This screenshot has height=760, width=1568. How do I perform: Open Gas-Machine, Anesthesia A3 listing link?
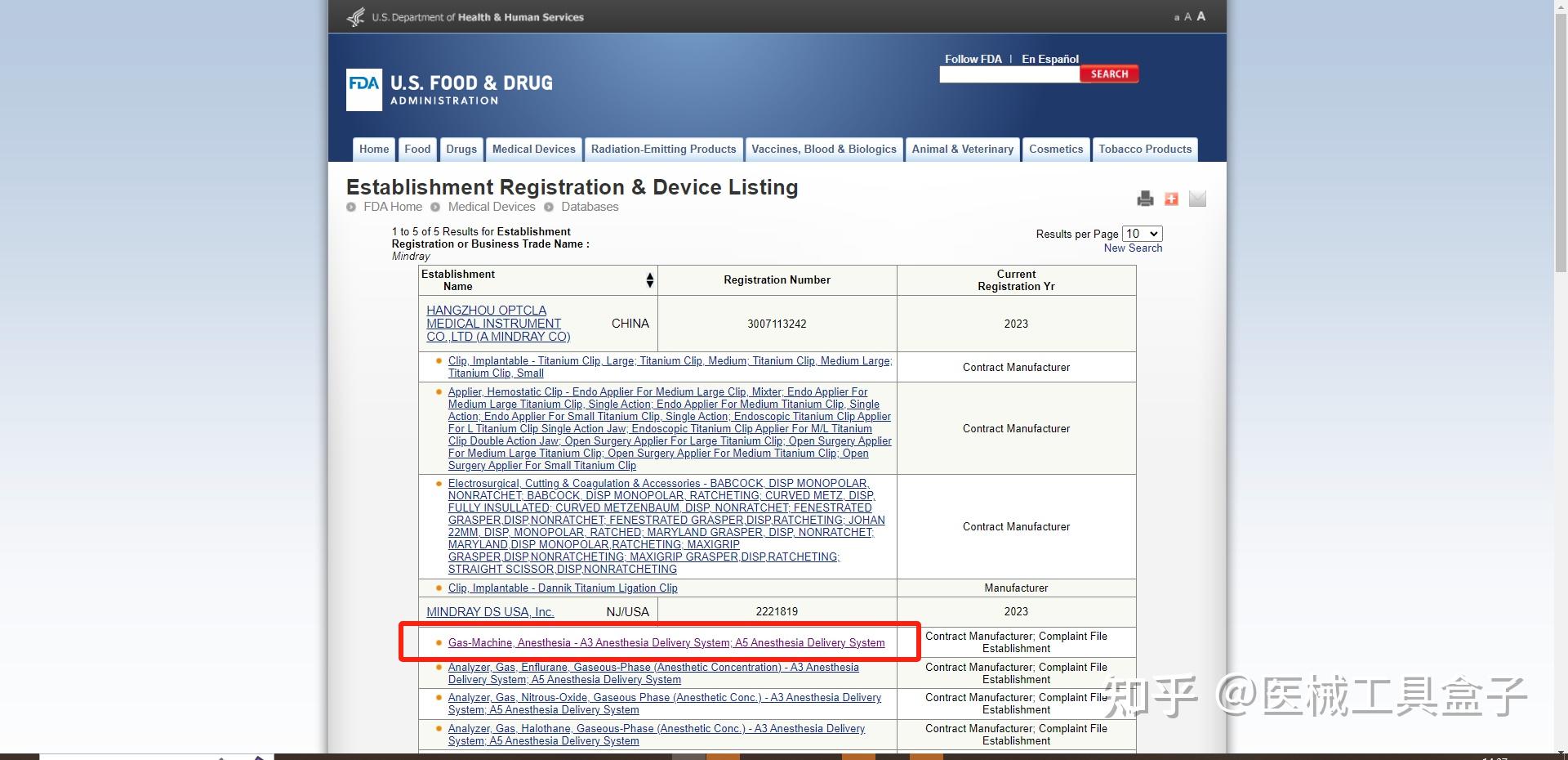point(666,643)
